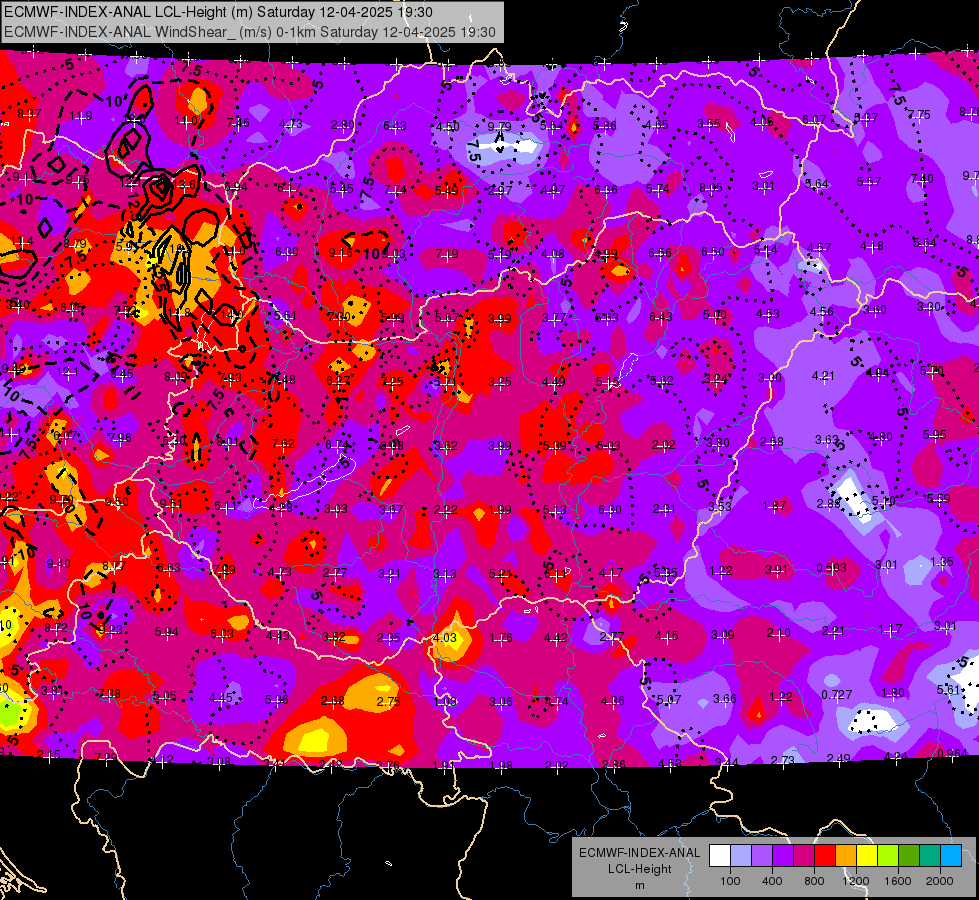
Task: Click the yellow legend color swatch
Action: [867, 856]
